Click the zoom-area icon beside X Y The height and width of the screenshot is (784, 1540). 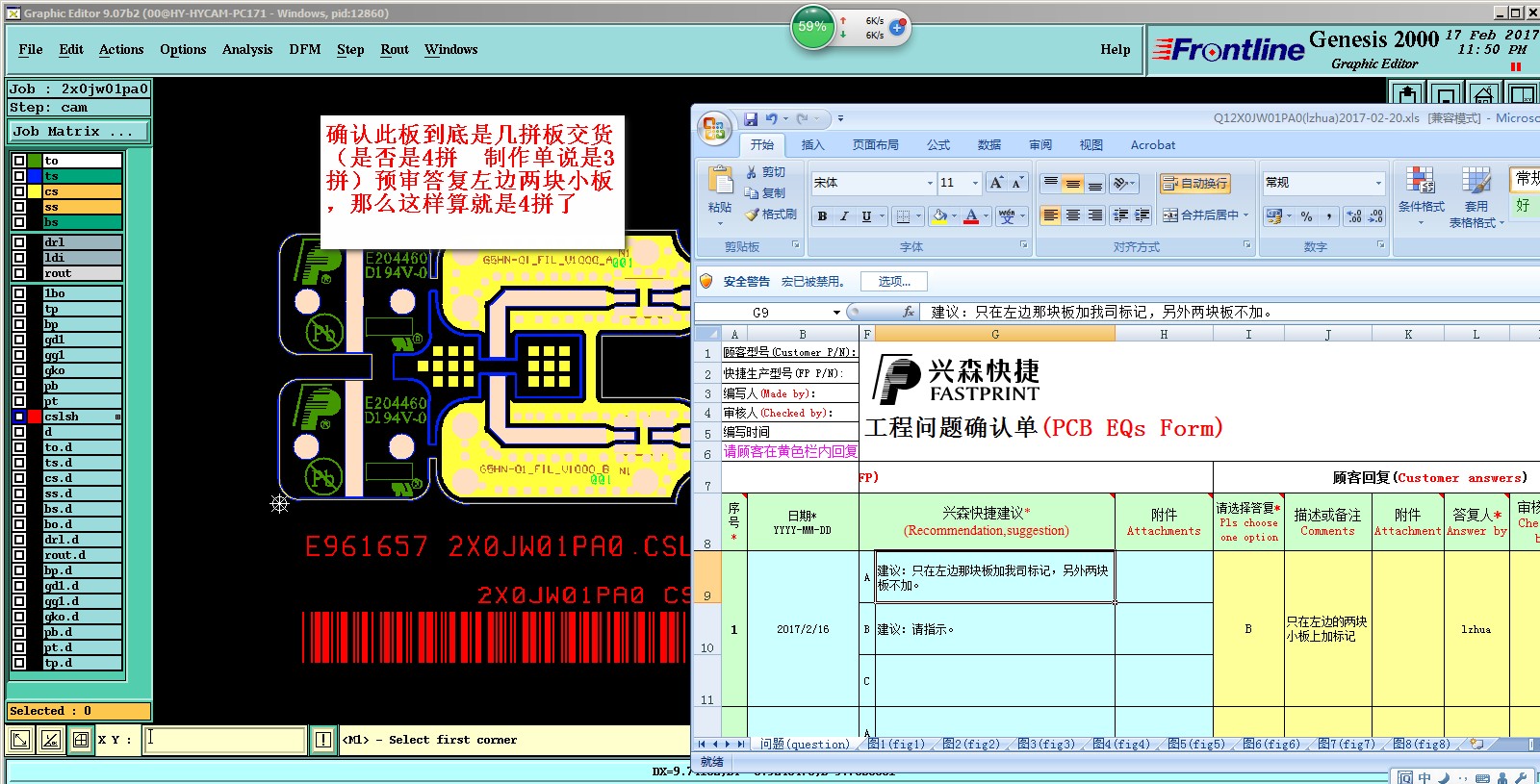[51, 740]
